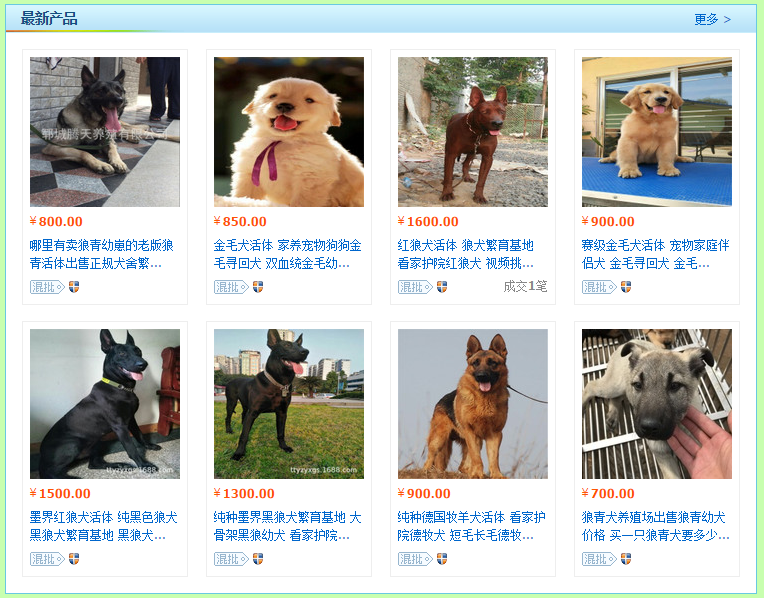Screen dimensions: 764x598
Task: Open the 哪里有卖狼青幼崽 product title link
Action: [x=101, y=254]
